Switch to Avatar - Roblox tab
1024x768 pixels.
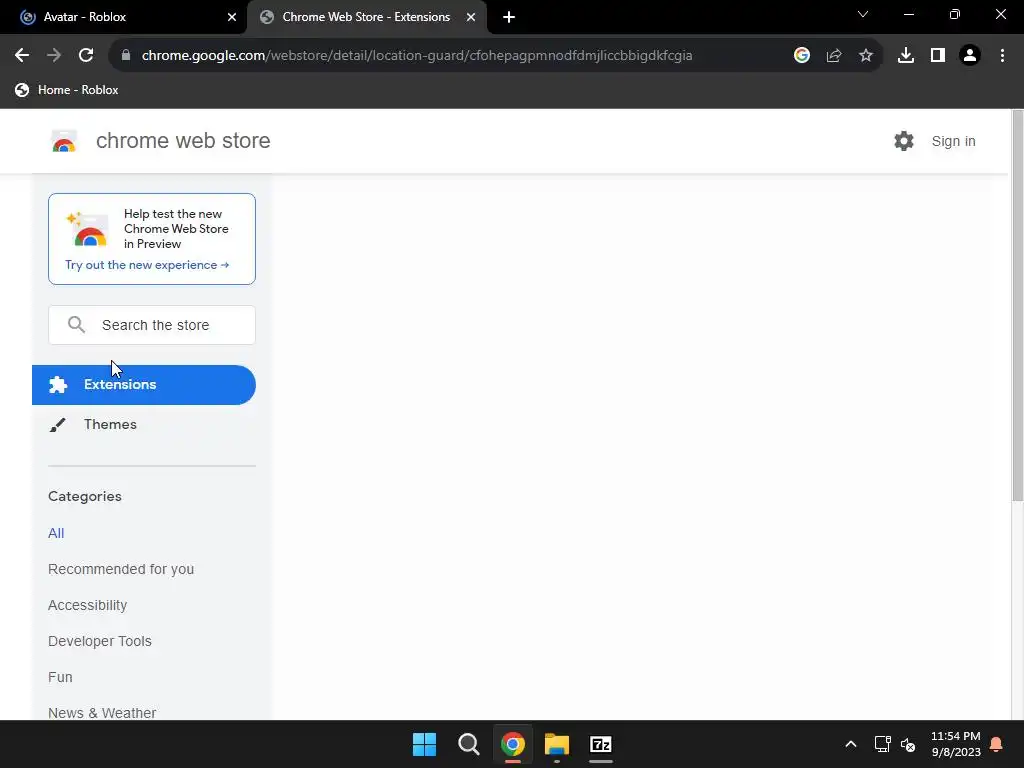[124, 17]
